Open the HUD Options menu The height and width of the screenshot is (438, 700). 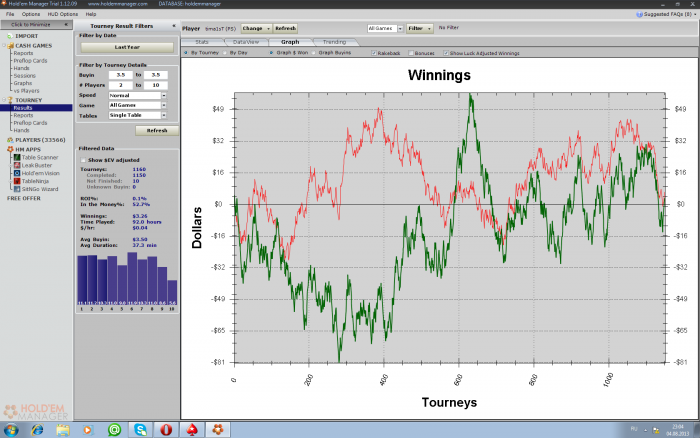click(x=62, y=14)
